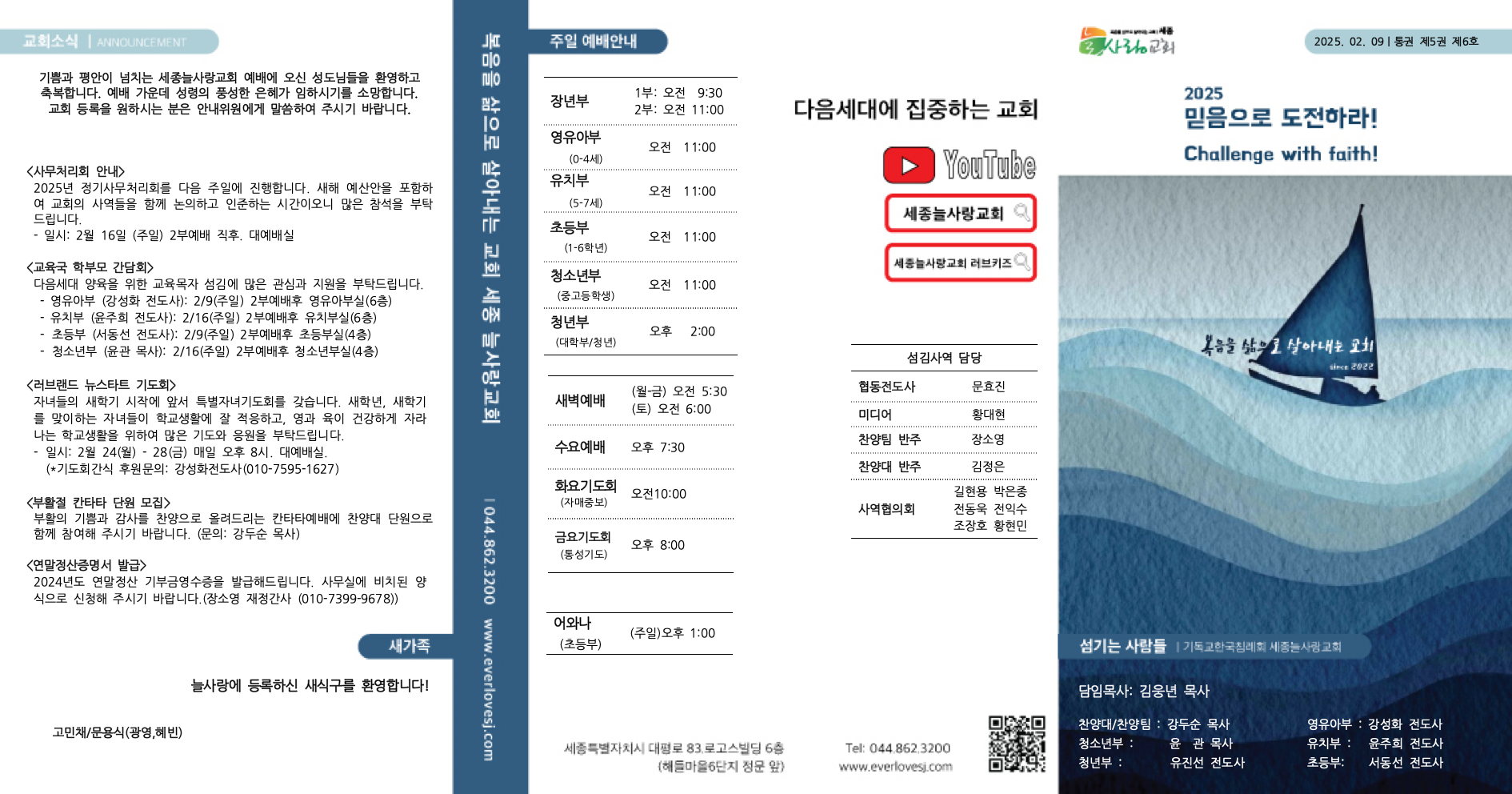Screen dimensions: 1512x794
Task: Click the 새벽예배 row label
Action: 580,400
